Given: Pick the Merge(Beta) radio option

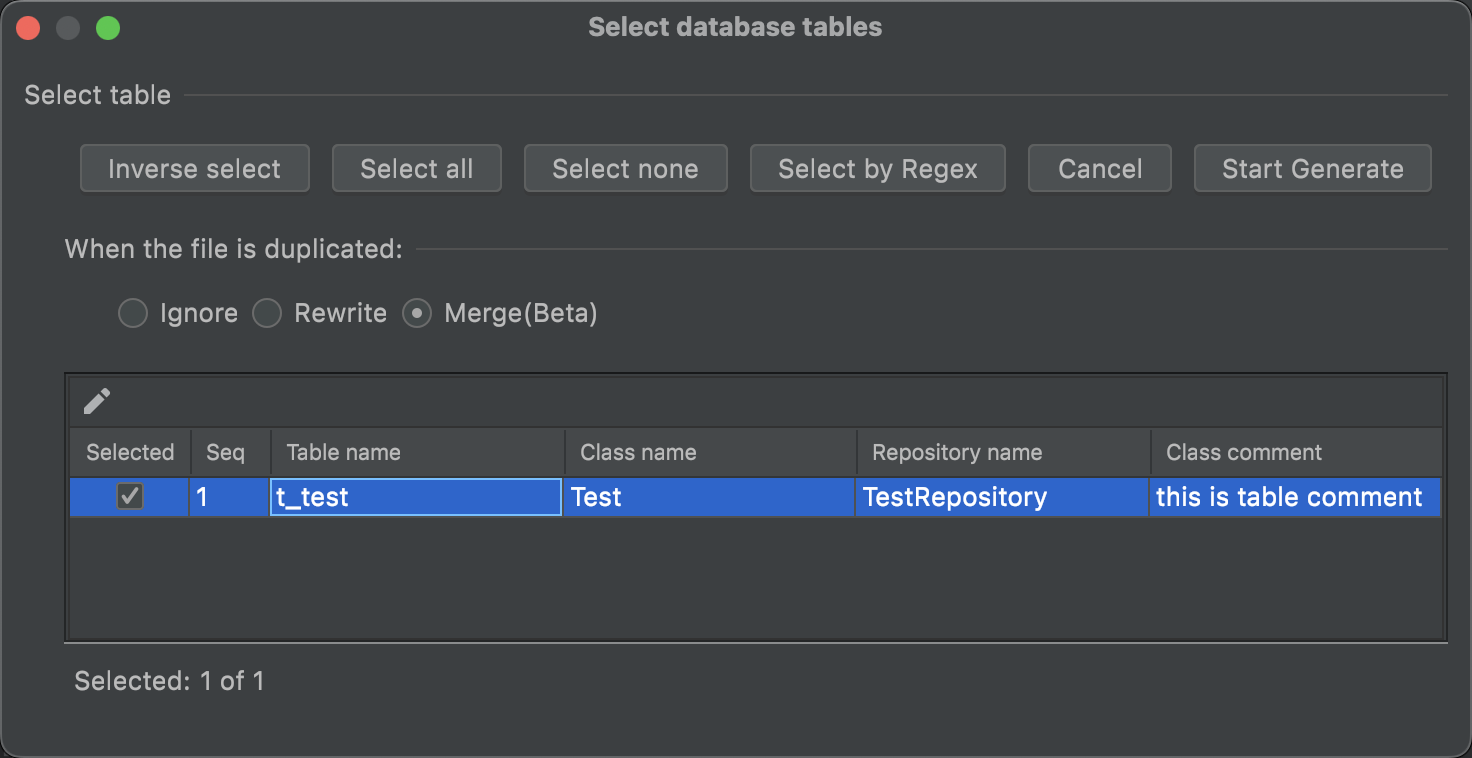Looking at the screenshot, I should coord(417,314).
